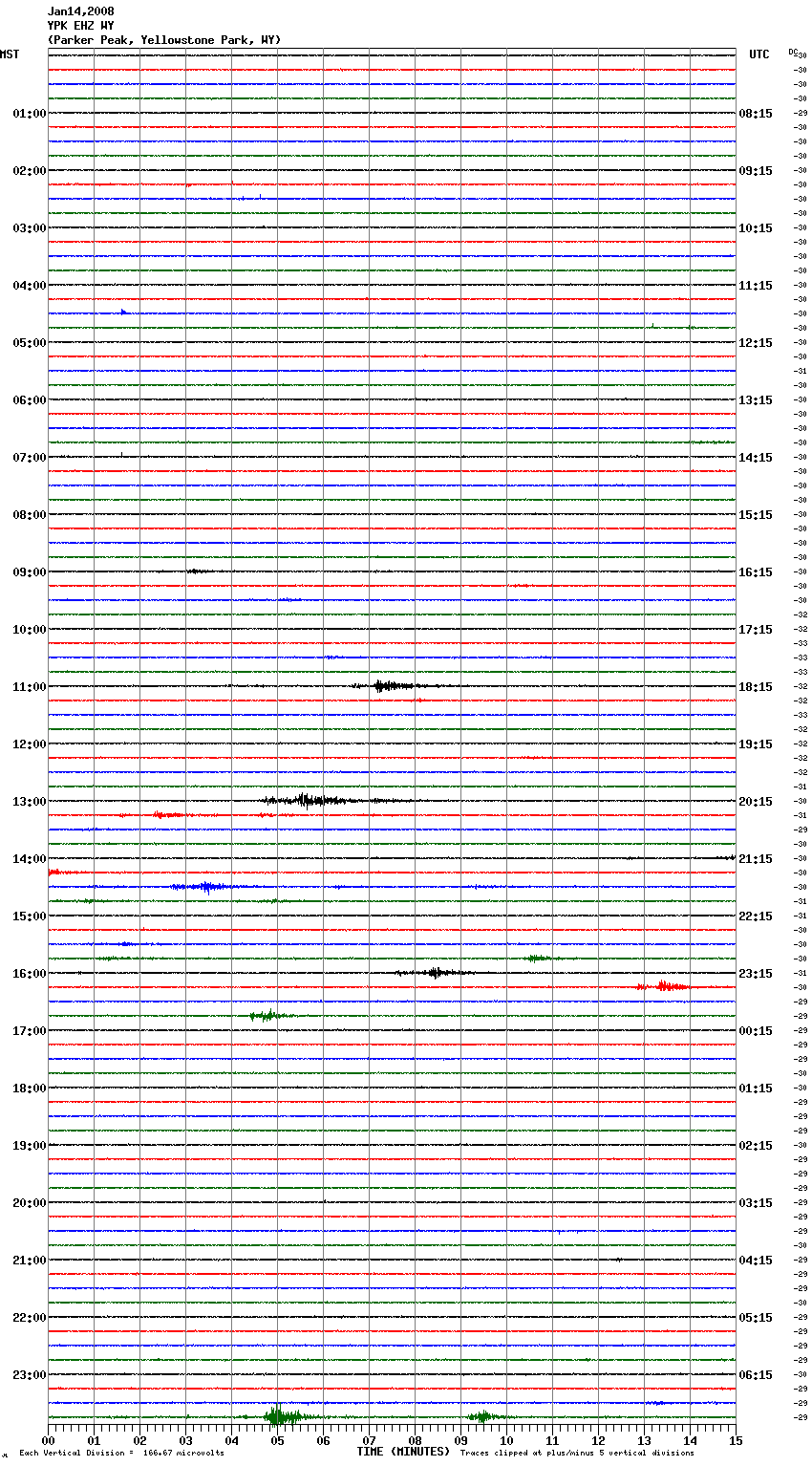Select the 19:00 MST row label
Screen dimensions: 812x1466
point(30,1146)
